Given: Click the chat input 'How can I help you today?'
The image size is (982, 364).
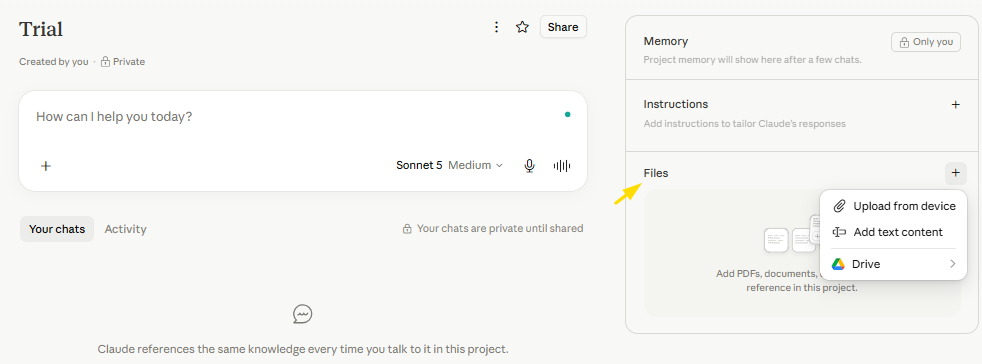Looking at the screenshot, I should 114,117.
